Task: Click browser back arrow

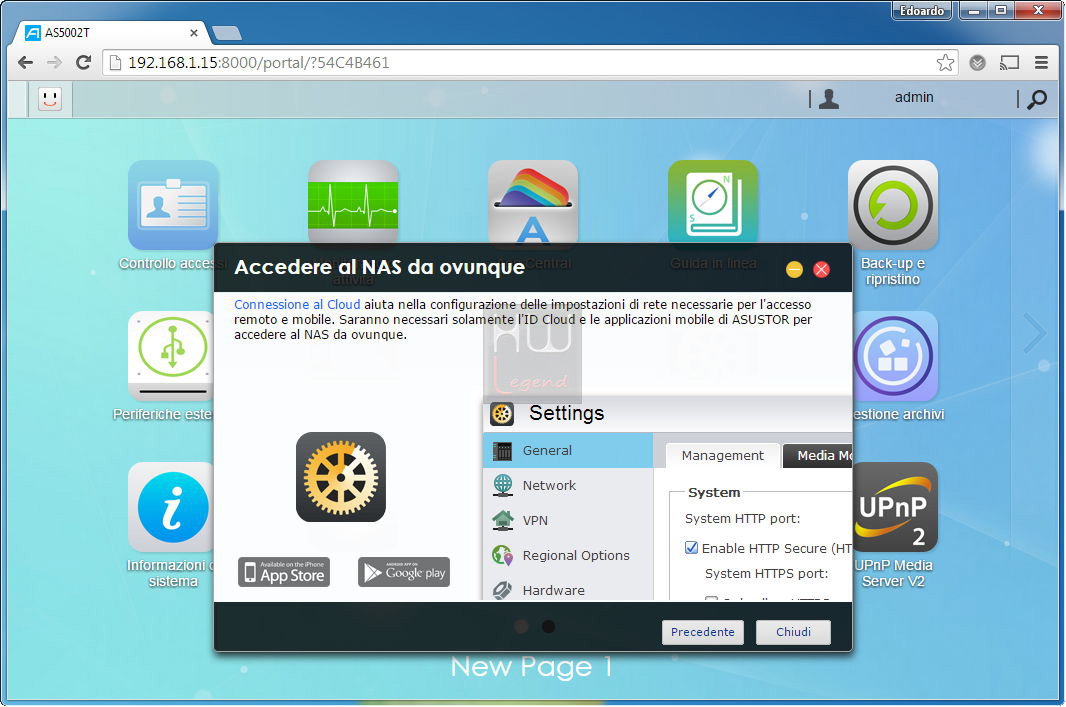Action: tap(26, 63)
